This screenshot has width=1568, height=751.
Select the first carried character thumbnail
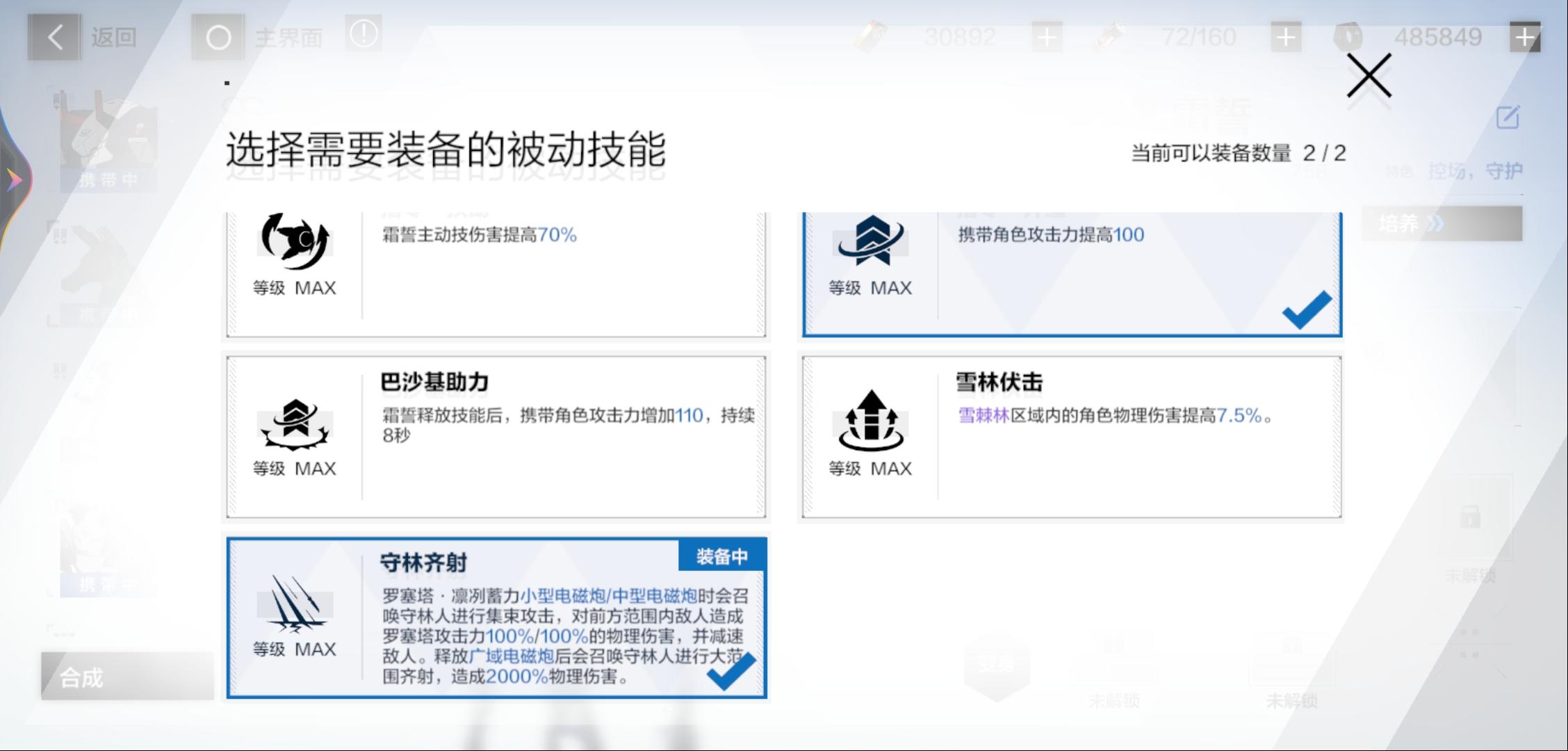(x=108, y=141)
